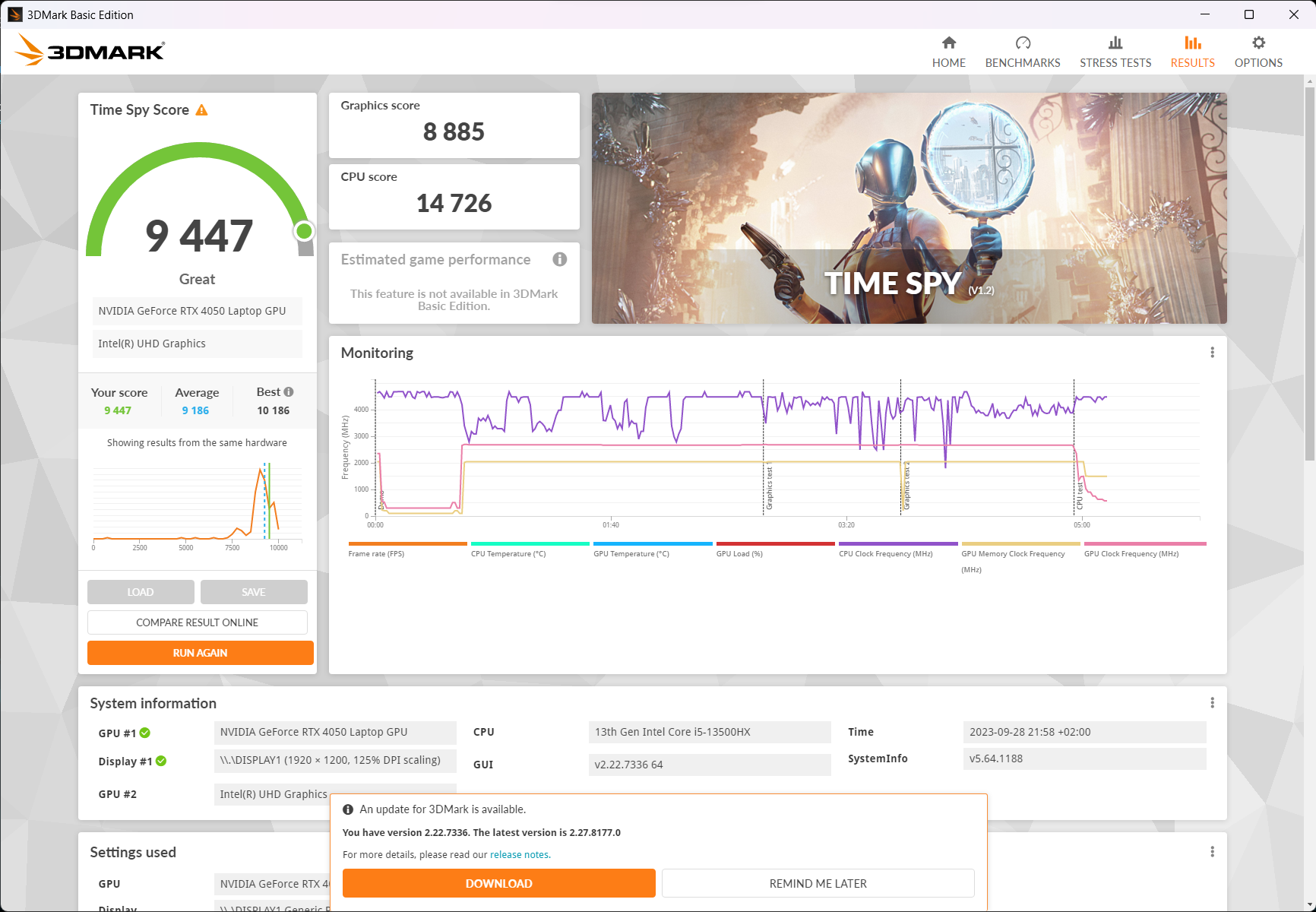The height and width of the screenshot is (912, 1316).
Task: Open the Monitoring panel options menu
Action: [x=1212, y=353]
